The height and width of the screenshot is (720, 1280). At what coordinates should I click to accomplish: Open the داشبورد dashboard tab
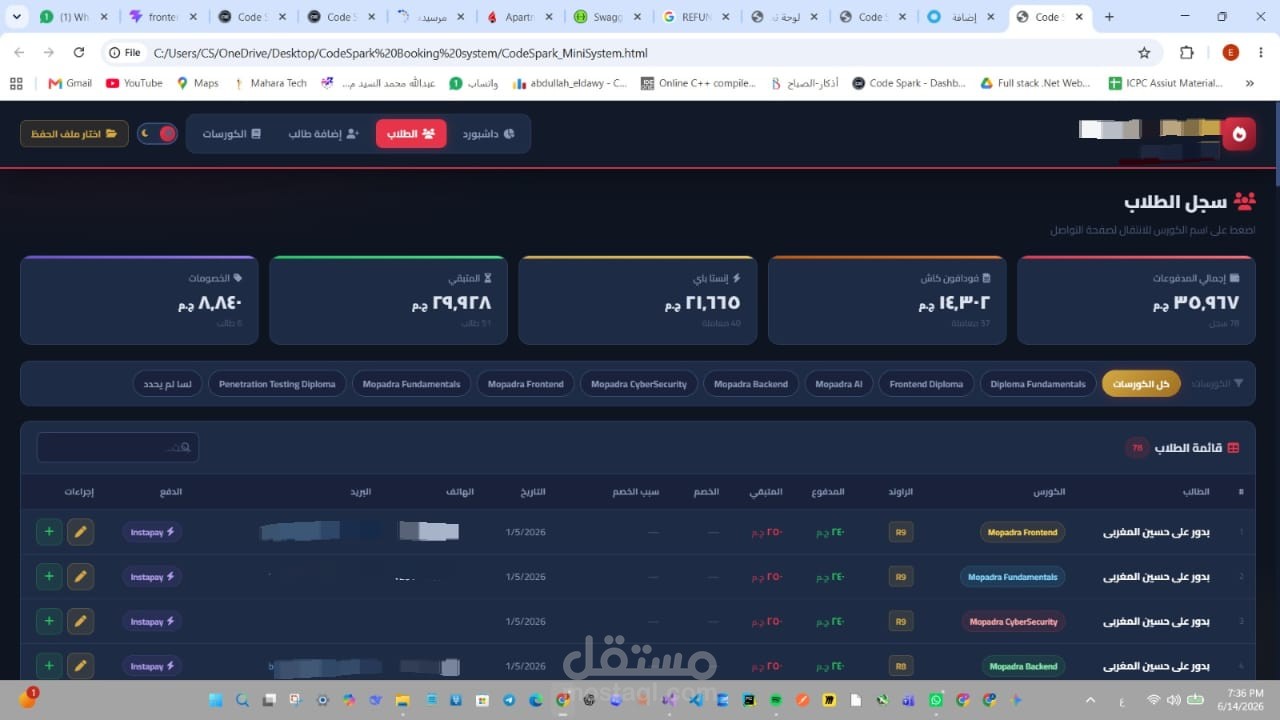(x=488, y=133)
